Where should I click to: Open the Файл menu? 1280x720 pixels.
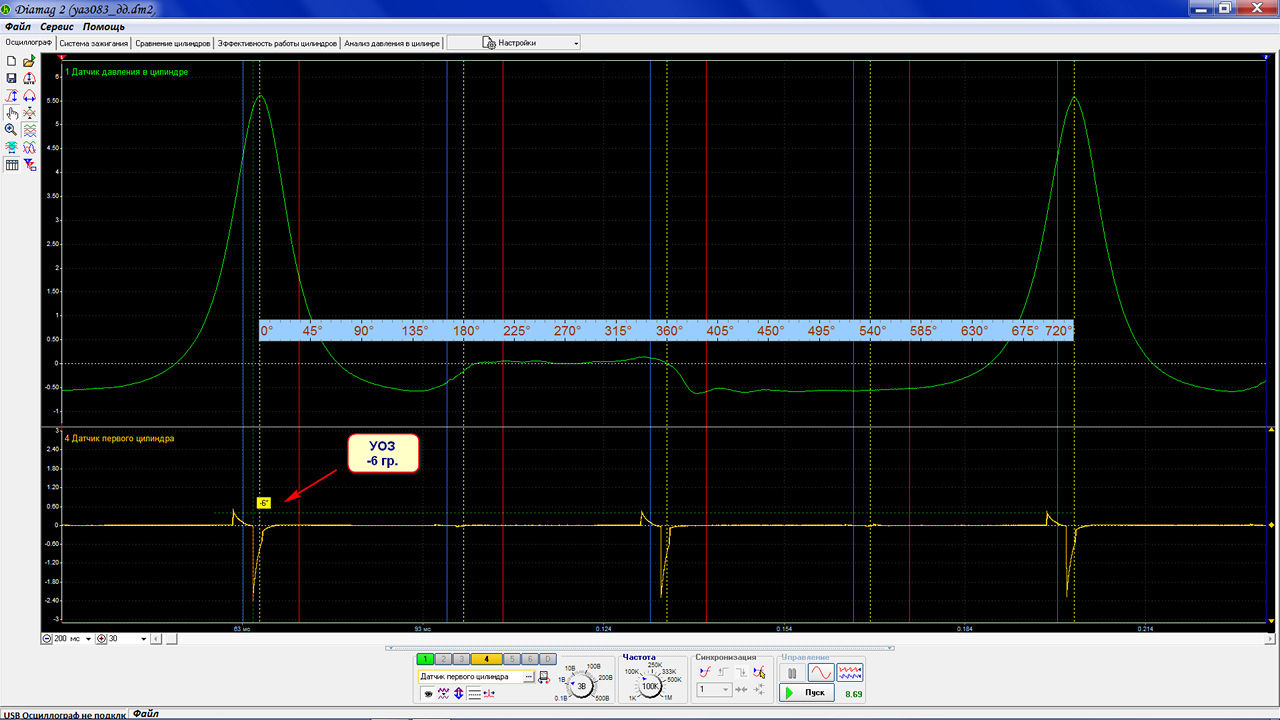coord(18,26)
